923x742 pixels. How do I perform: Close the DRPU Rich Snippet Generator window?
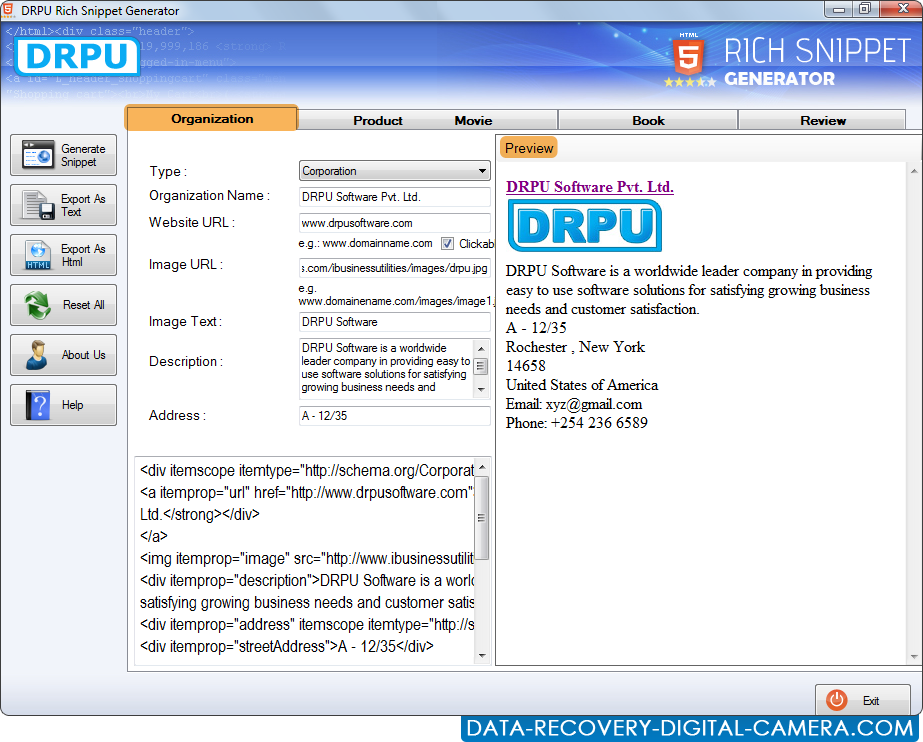902,9
